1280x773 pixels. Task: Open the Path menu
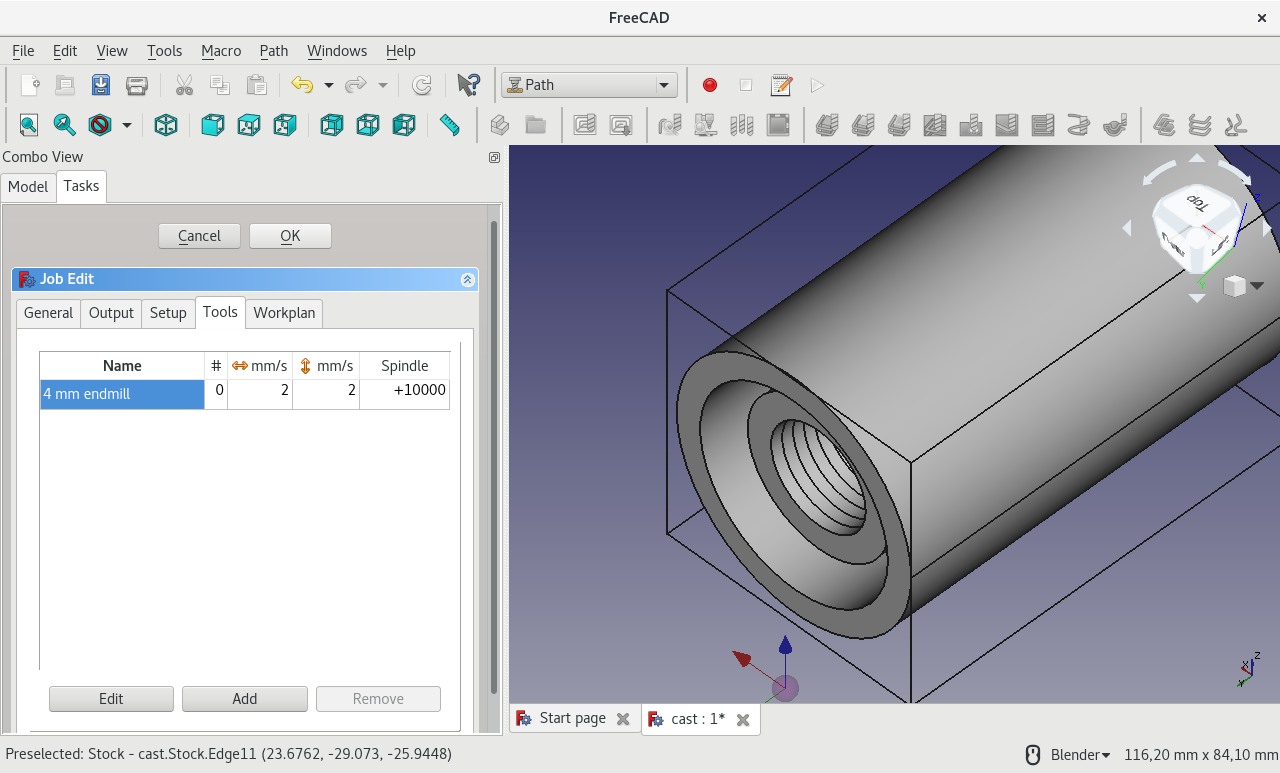tap(273, 51)
